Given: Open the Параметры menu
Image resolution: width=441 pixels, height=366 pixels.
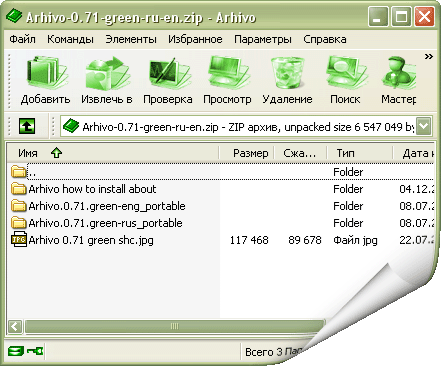Looking at the screenshot, I should coord(263,40).
